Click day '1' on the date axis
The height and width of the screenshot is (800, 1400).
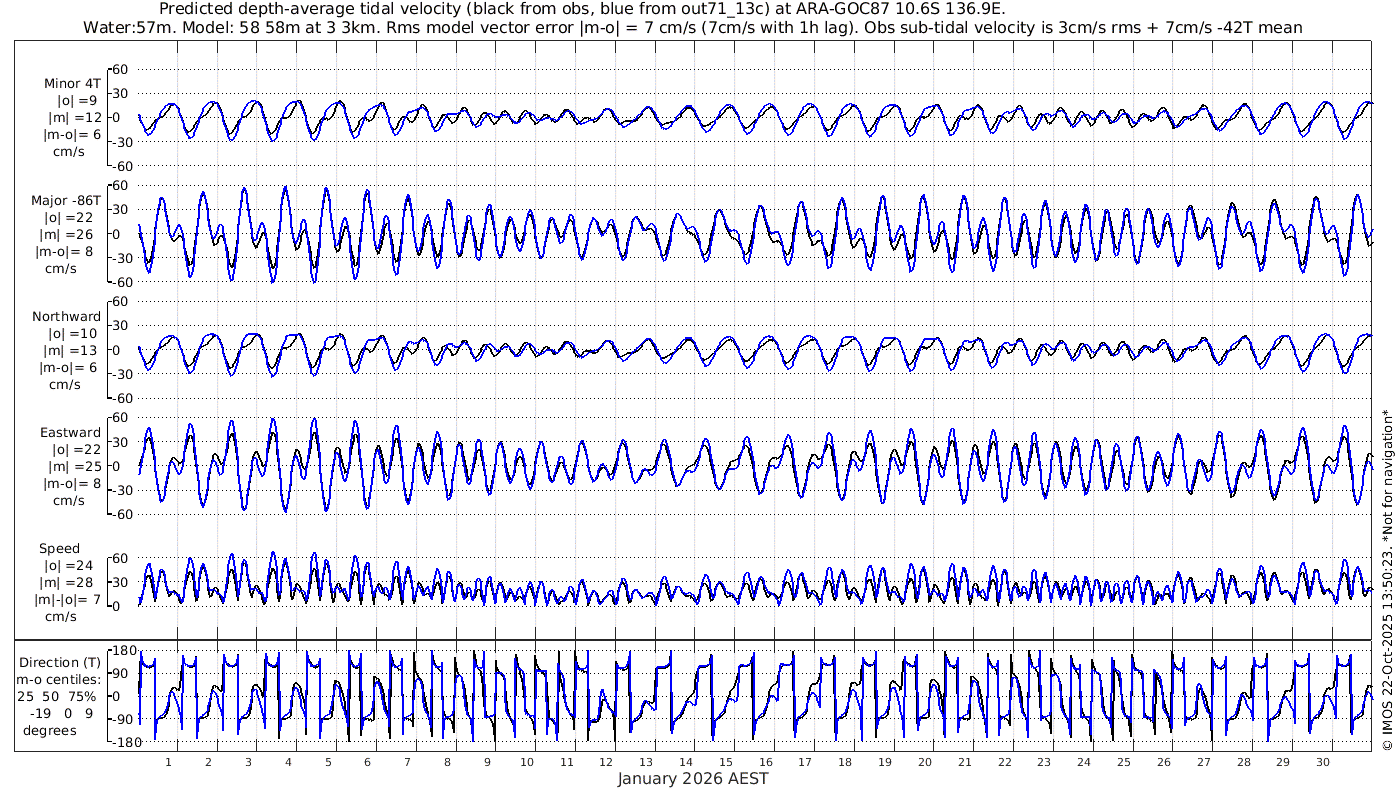(x=168, y=761)
